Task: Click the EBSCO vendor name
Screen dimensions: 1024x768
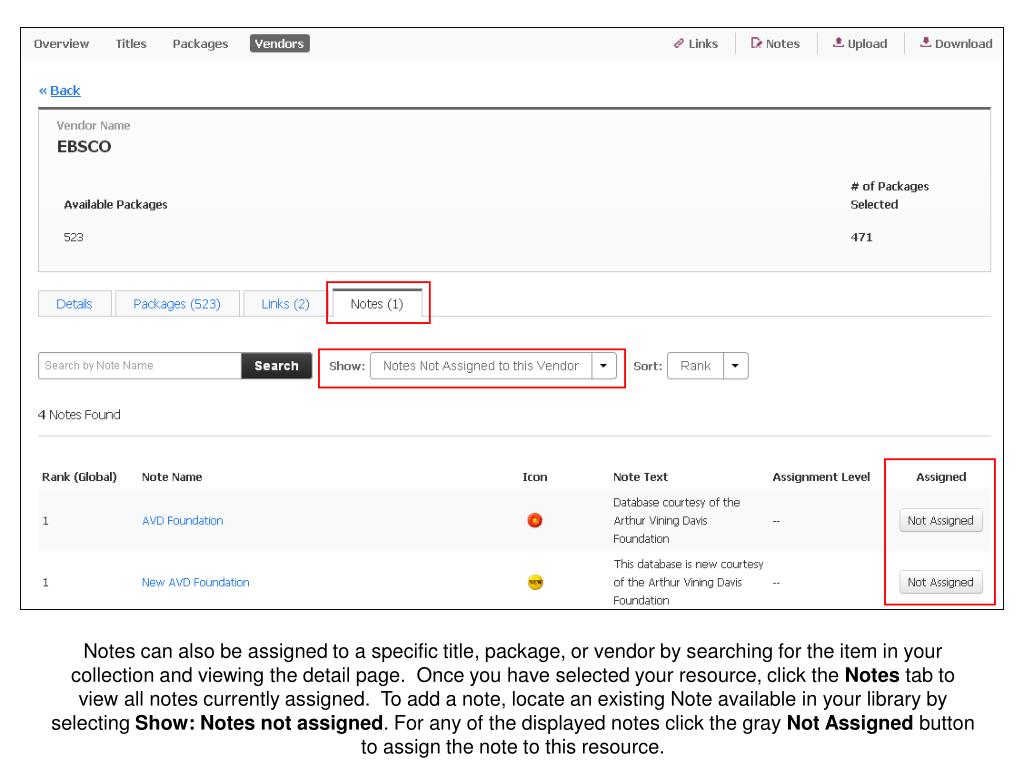Action: (84, 146)
